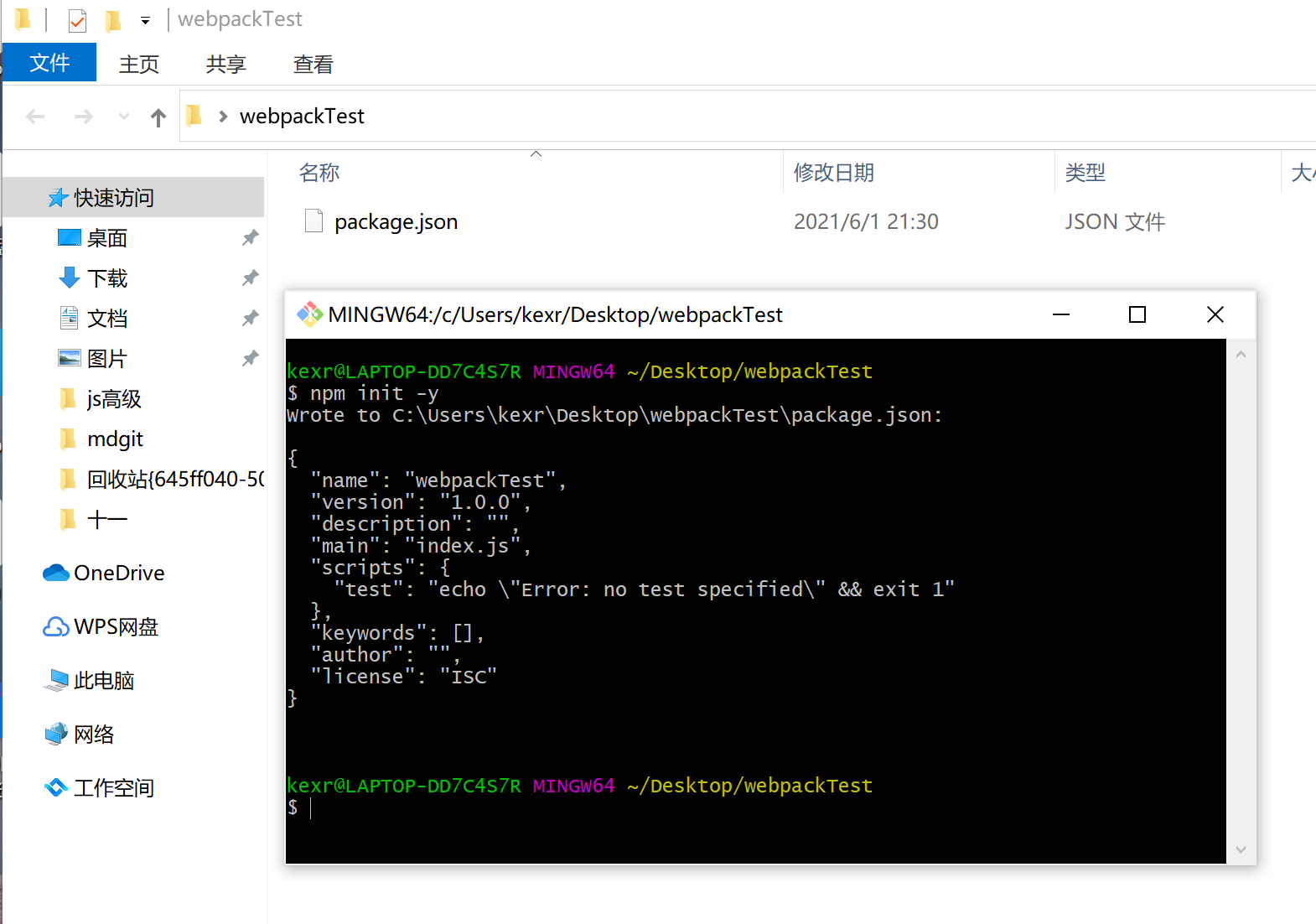The image size is (1316, 924).
Task: Switch to the 共享 ribbon tab
Action: [x=226, y=65]
